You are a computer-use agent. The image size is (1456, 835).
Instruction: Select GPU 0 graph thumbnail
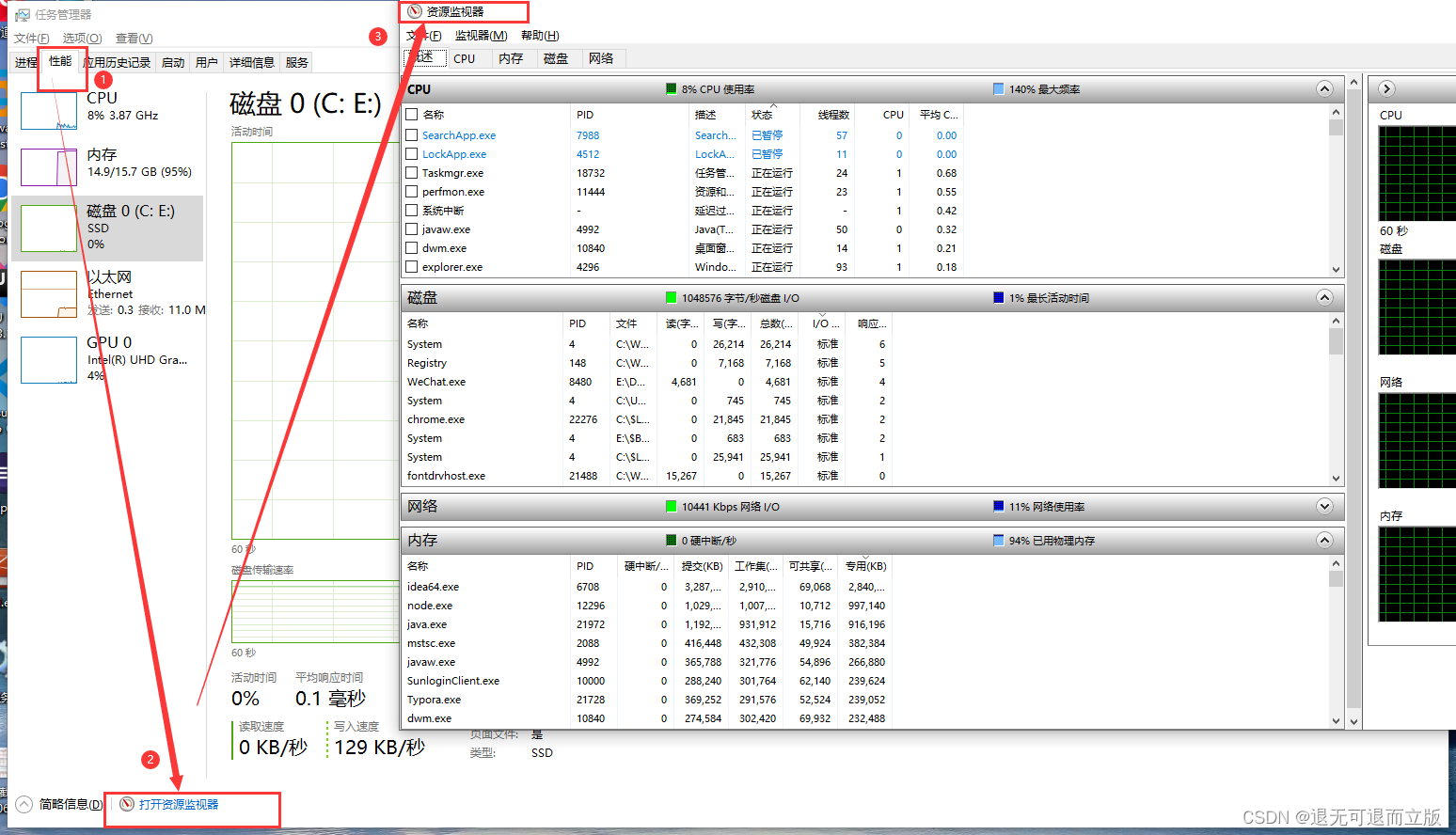point(49,360)
